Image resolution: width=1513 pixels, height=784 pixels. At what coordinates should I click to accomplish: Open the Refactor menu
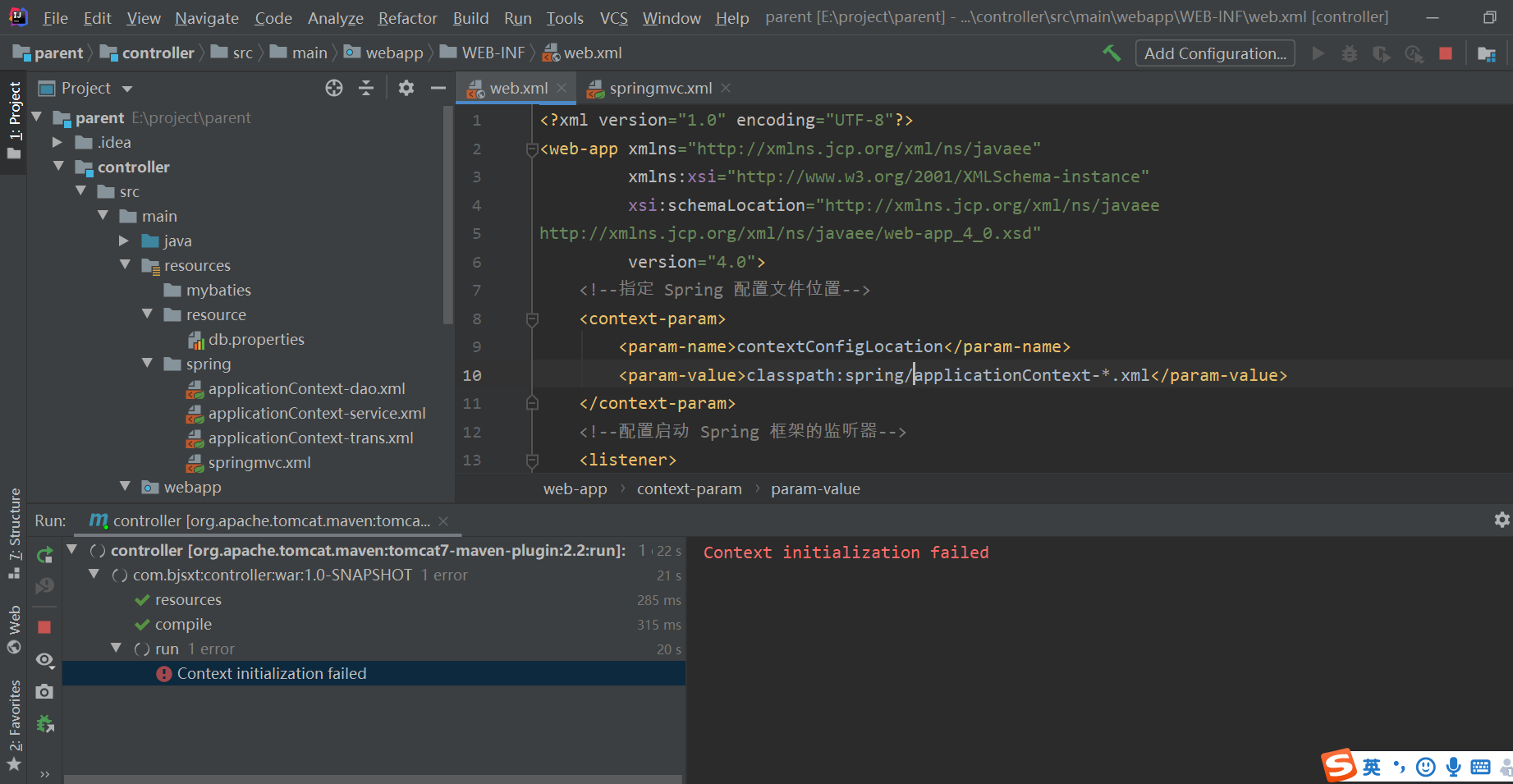click(407, 18)
